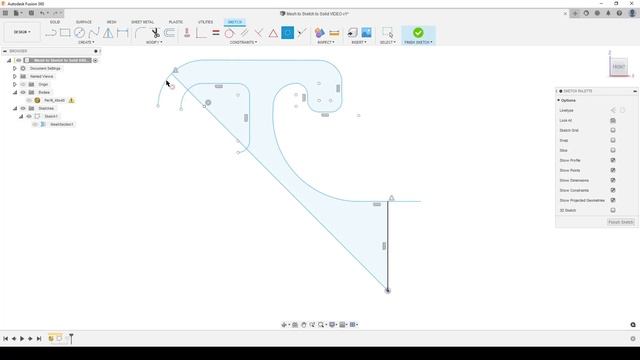Click the Interference icon in Inspect

[320, 33]
